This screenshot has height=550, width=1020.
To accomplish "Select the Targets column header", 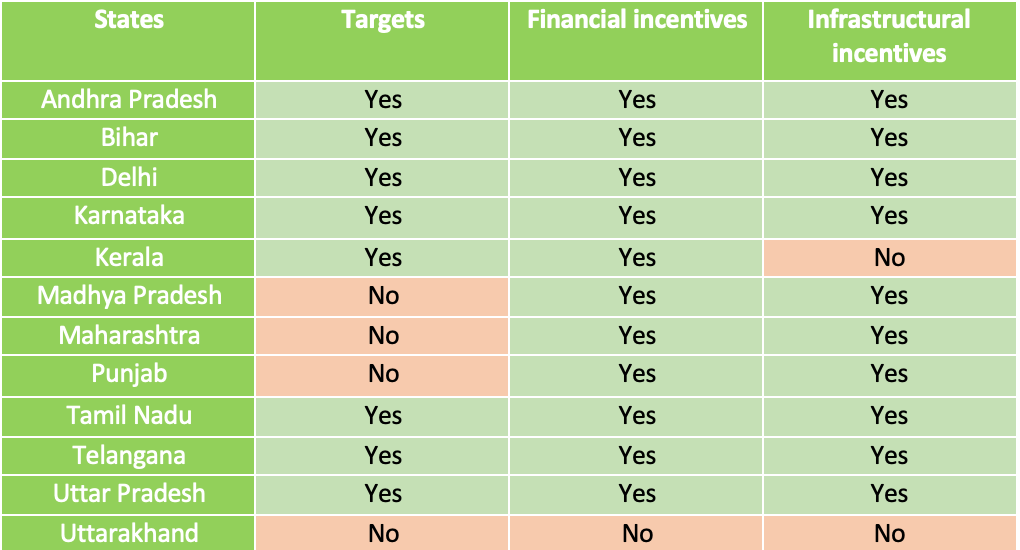I will click(x=382, y=41).
